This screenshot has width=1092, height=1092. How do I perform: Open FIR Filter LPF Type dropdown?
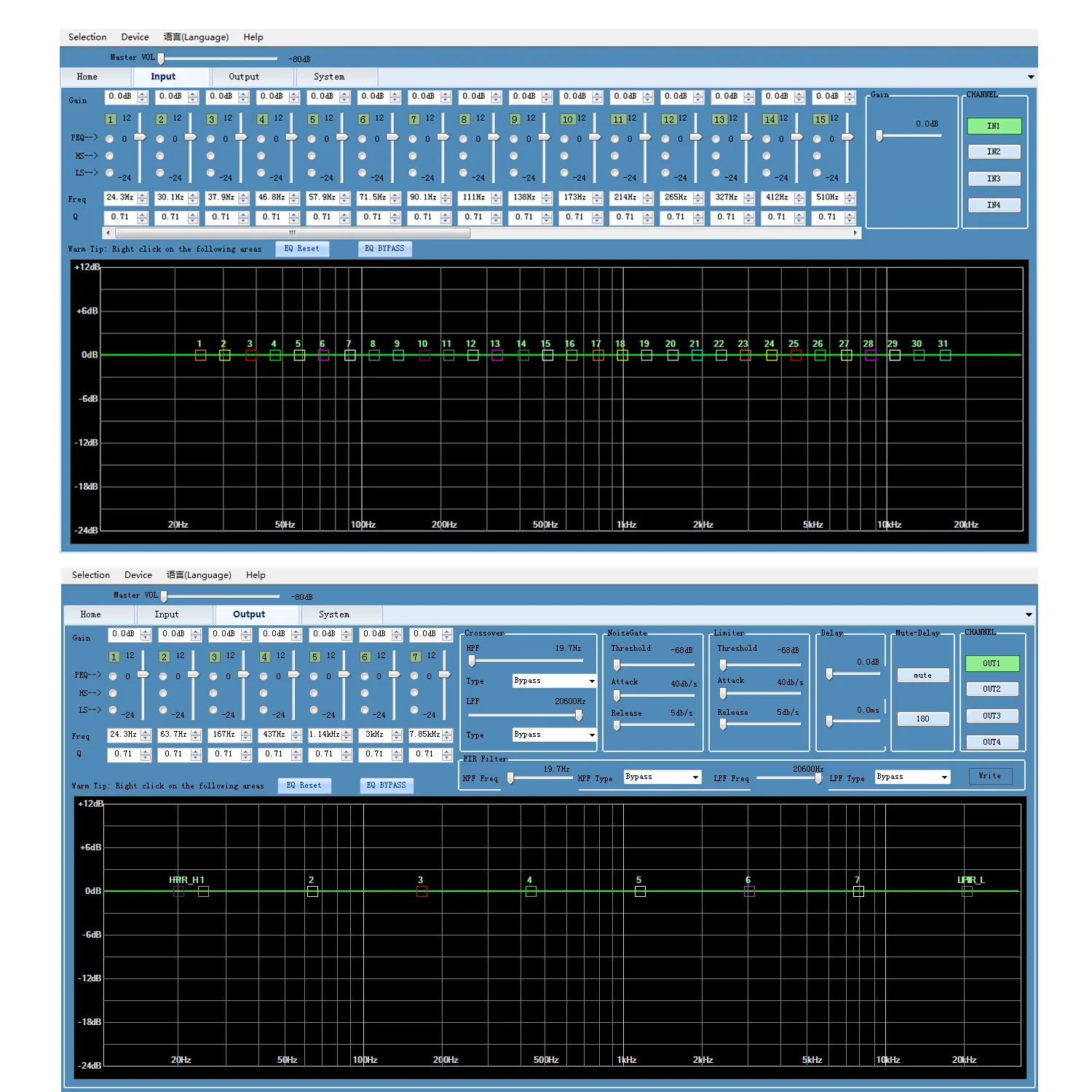coord(913,777)
